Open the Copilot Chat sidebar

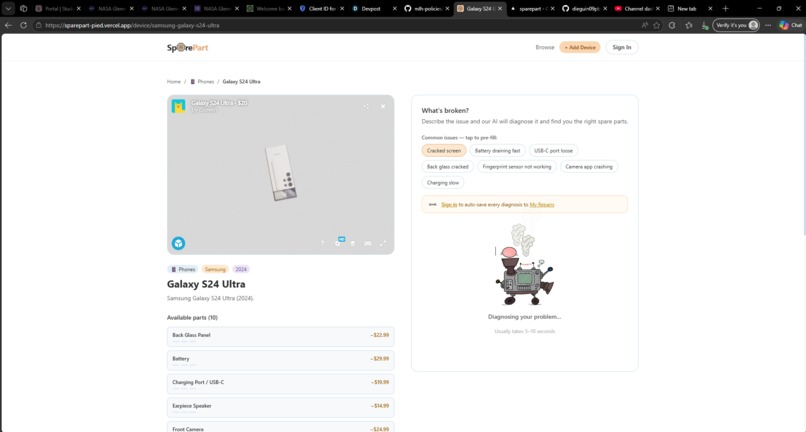pyautogui.click(x=791, y=25)
